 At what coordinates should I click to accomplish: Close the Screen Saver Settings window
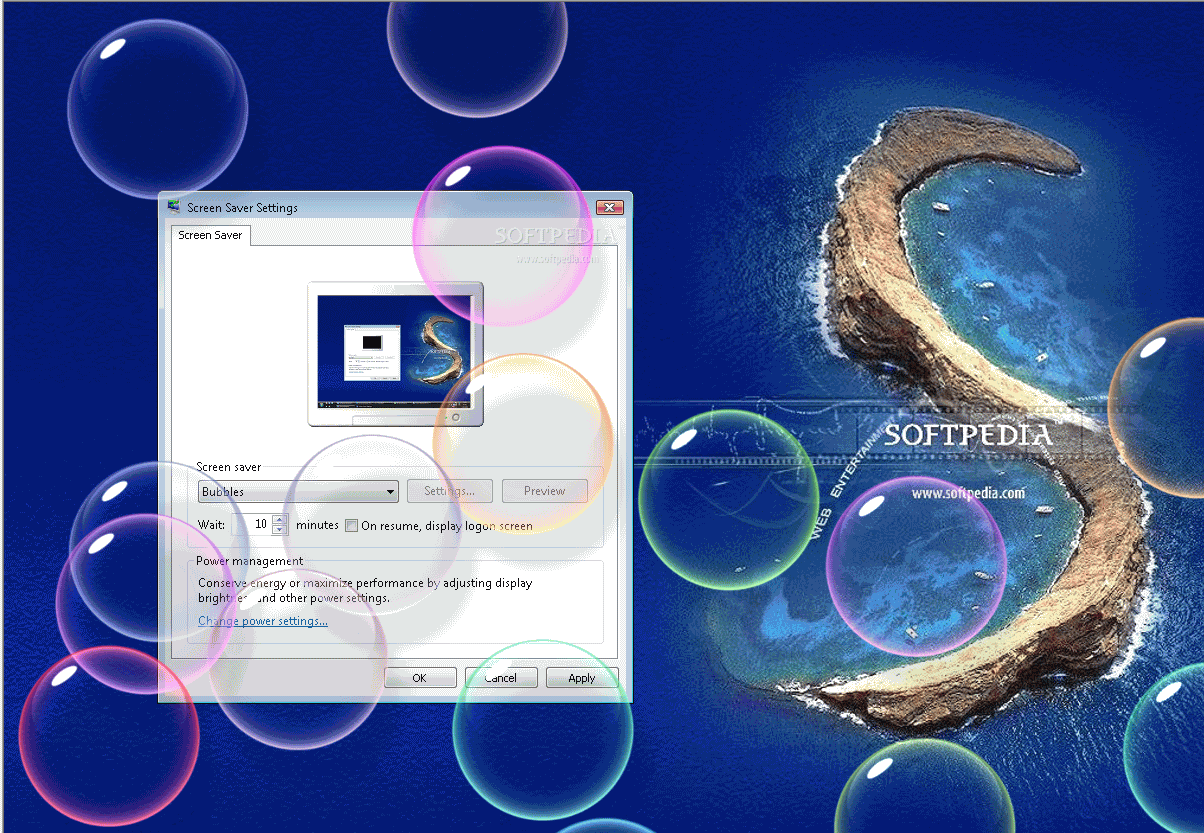pyautogui.click(x=610, y=207)
